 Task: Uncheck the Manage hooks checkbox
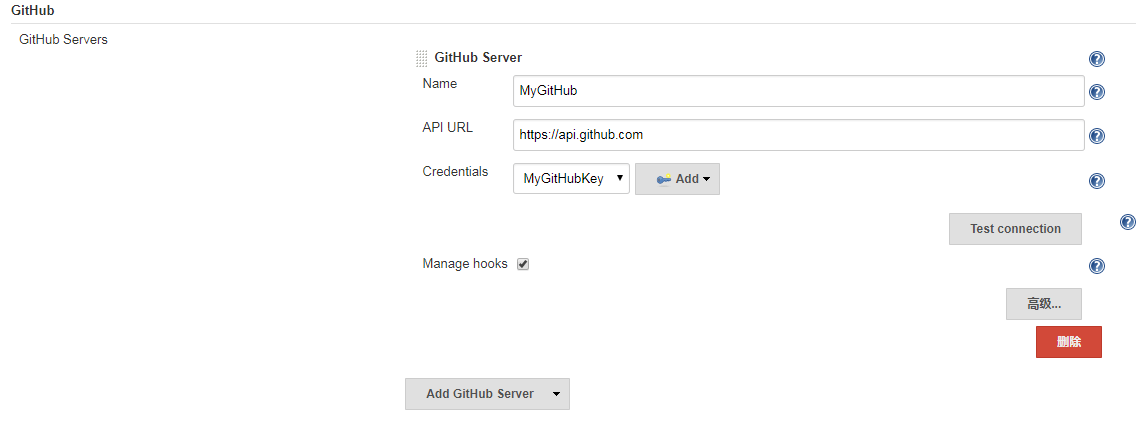point(523,265)
